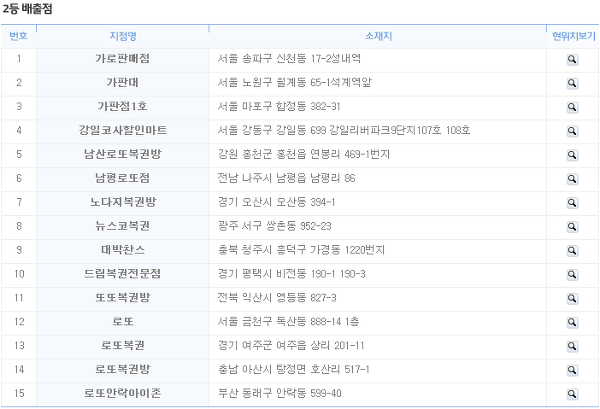Viewport: 600px width, 409px height.
Task: Open location lookup for 강일코사할인마트
Action: 572,131
